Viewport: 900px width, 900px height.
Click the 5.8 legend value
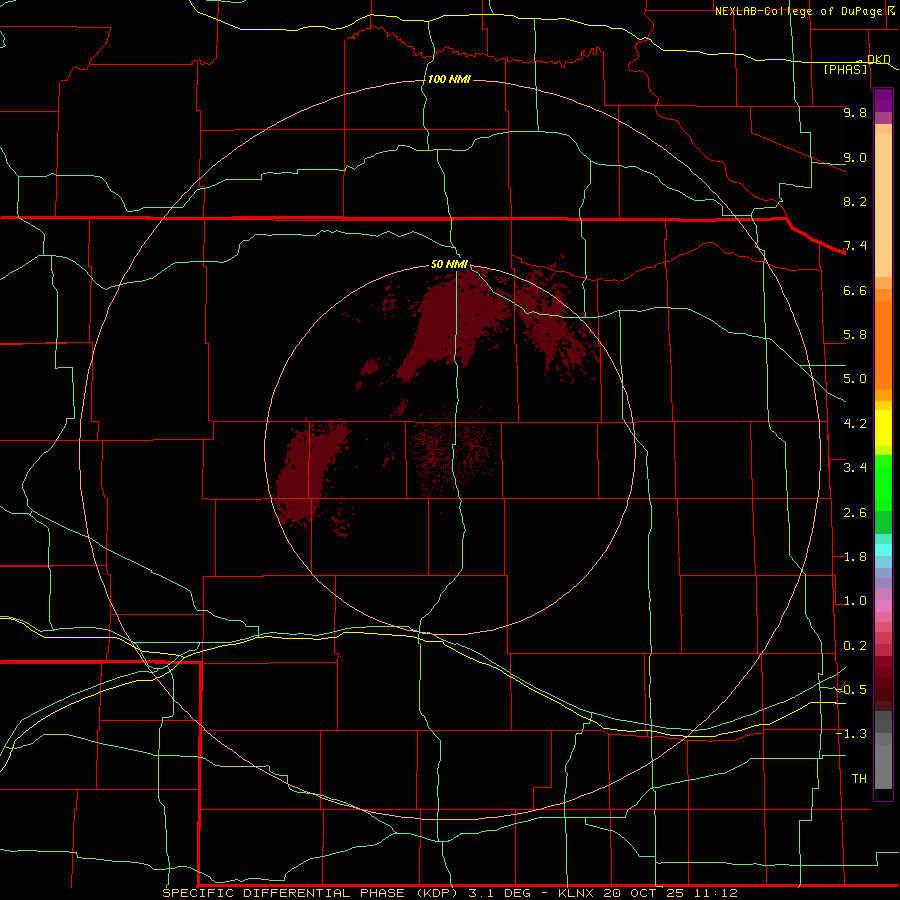click(855, 335)
